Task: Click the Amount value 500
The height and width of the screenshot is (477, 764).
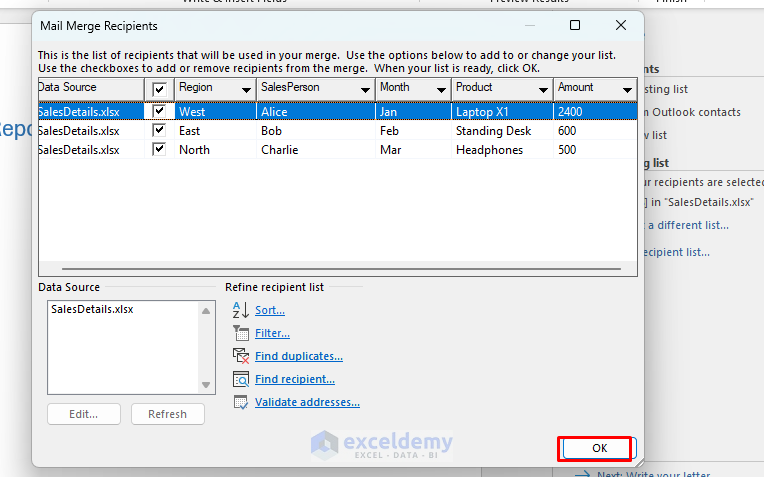Action: [595, 150]
